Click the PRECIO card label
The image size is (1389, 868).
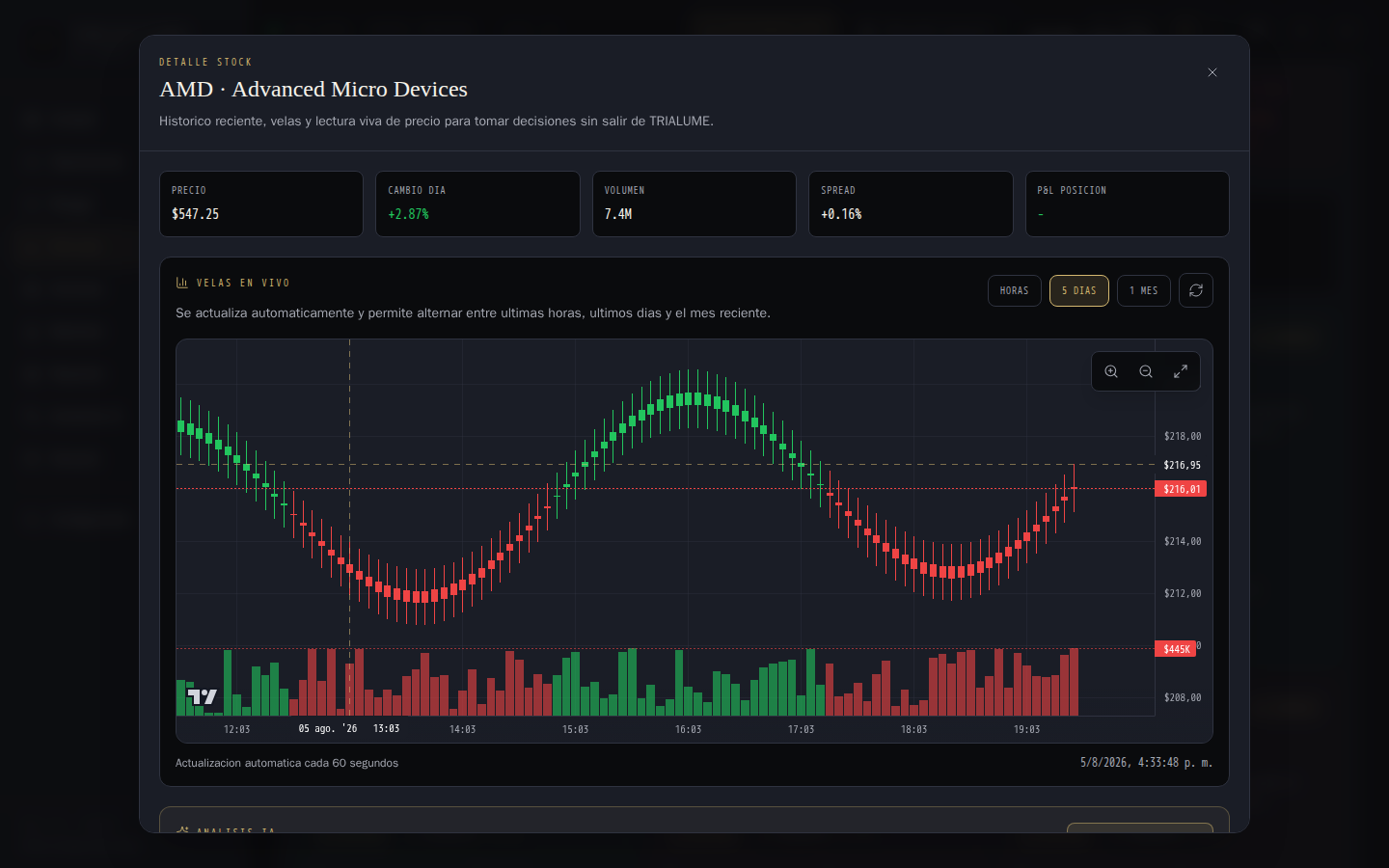[x=189, y=190]
